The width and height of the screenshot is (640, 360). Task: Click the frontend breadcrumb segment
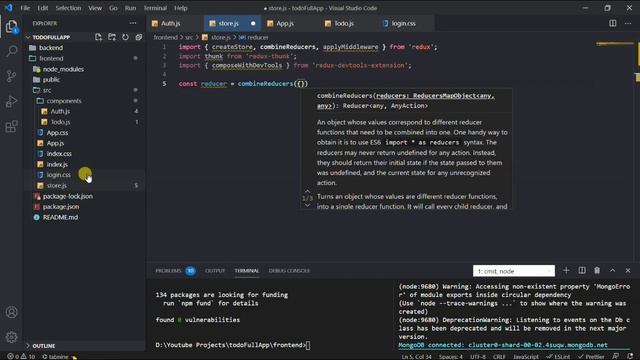point(165,37)
